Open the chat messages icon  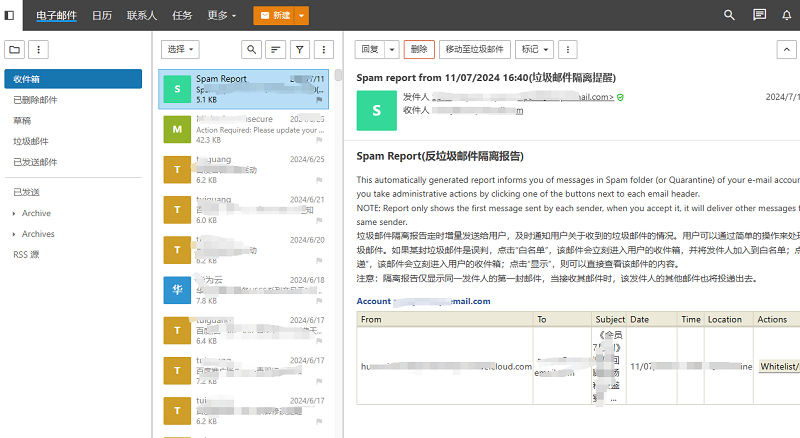tap(759, 15)
